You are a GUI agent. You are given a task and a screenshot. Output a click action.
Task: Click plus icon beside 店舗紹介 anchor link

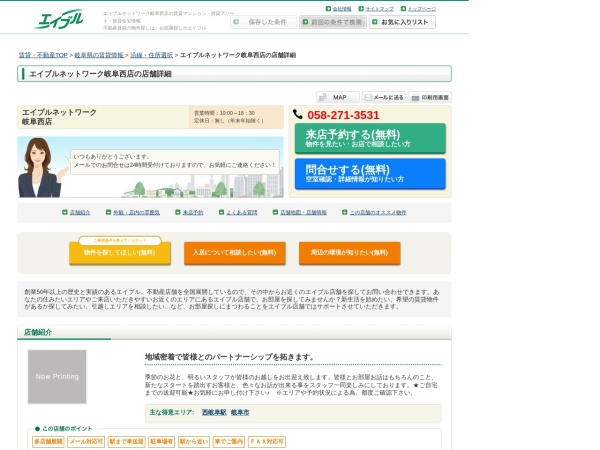click(x=65, y=212)
